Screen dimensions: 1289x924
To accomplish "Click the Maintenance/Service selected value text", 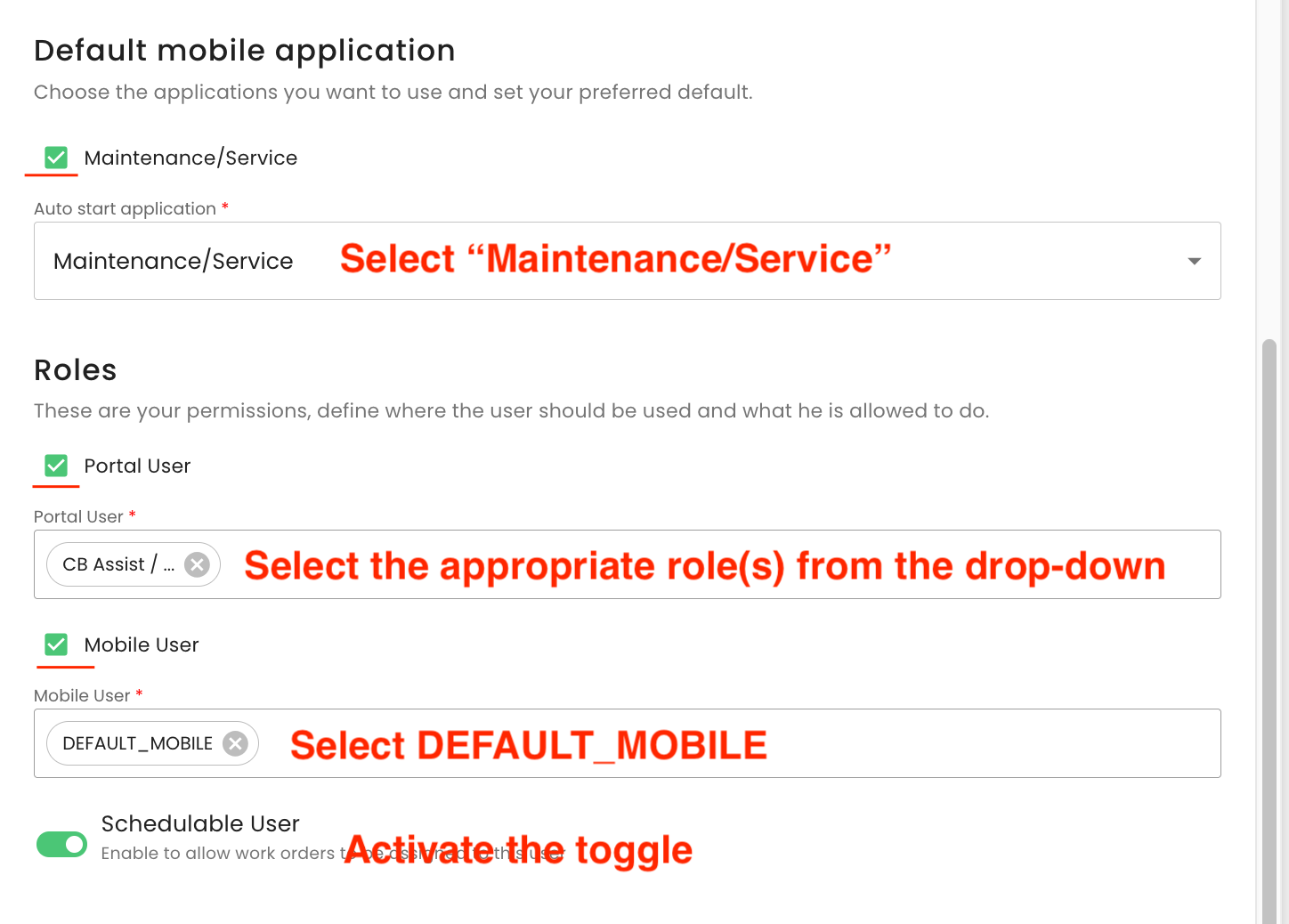I will click(174, 261).
